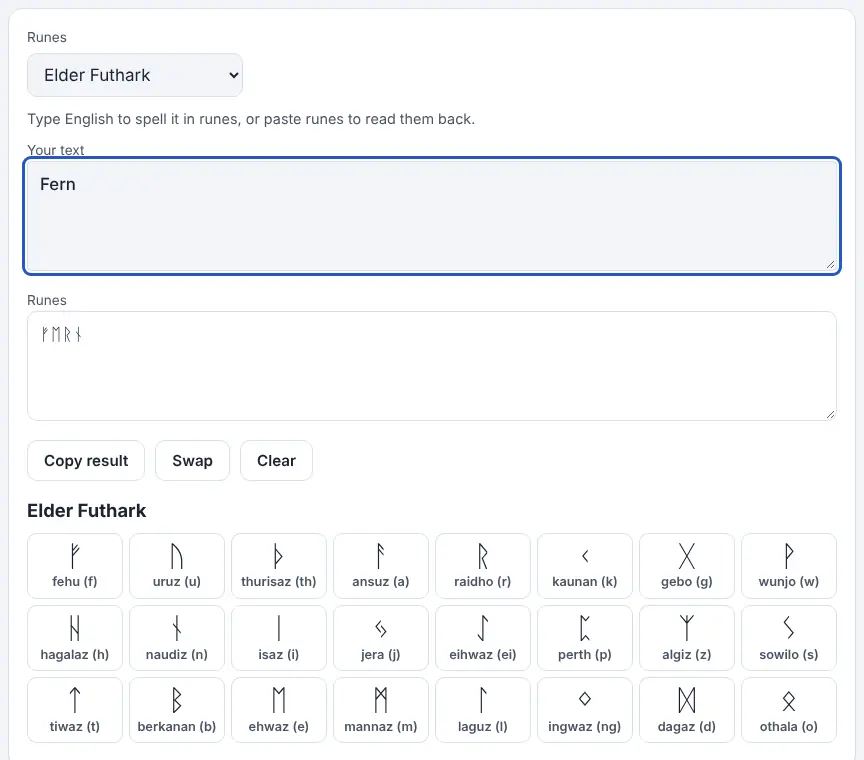Screen dimensions: 864x760
Task: Select the raidho (r) rune tile
Action: (x=483, y=565)
